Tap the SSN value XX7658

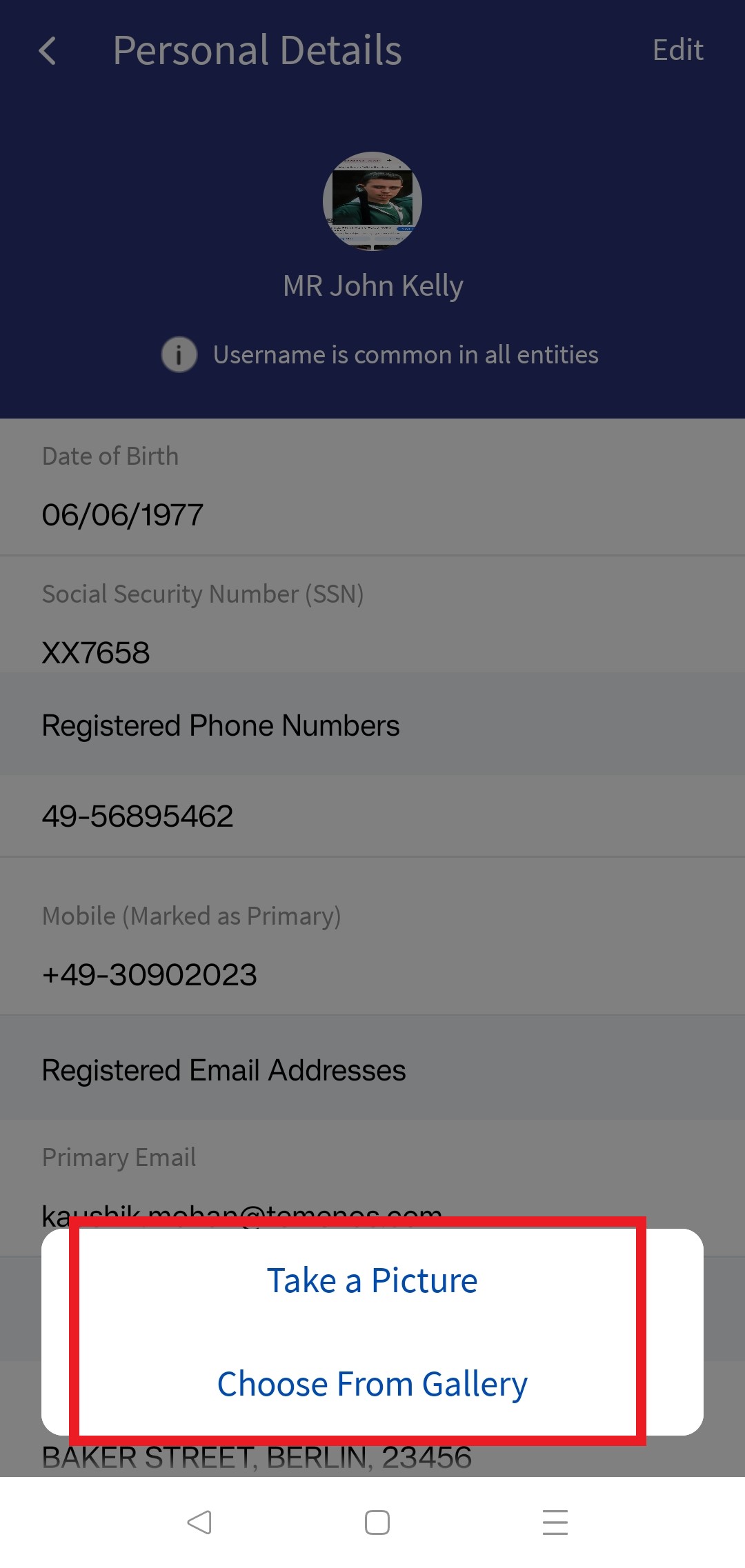(x=96, y=652)
